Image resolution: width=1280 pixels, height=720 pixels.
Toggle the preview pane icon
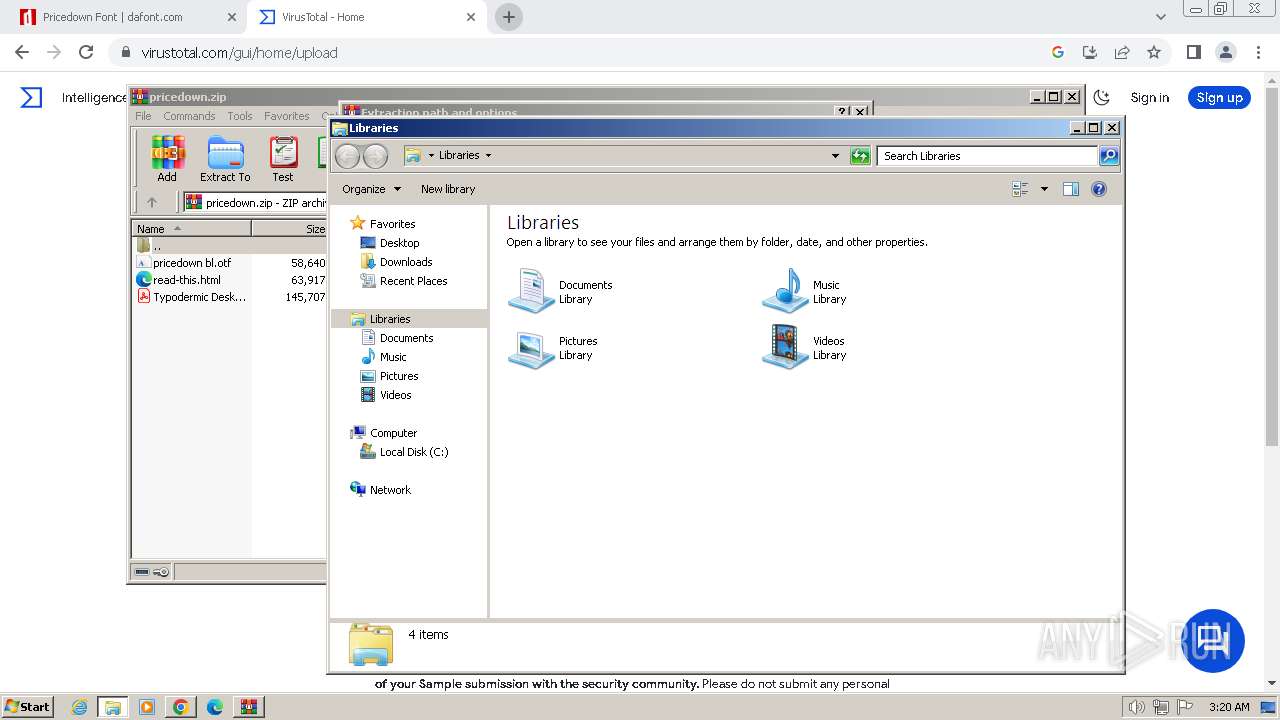coord(1071,189)
